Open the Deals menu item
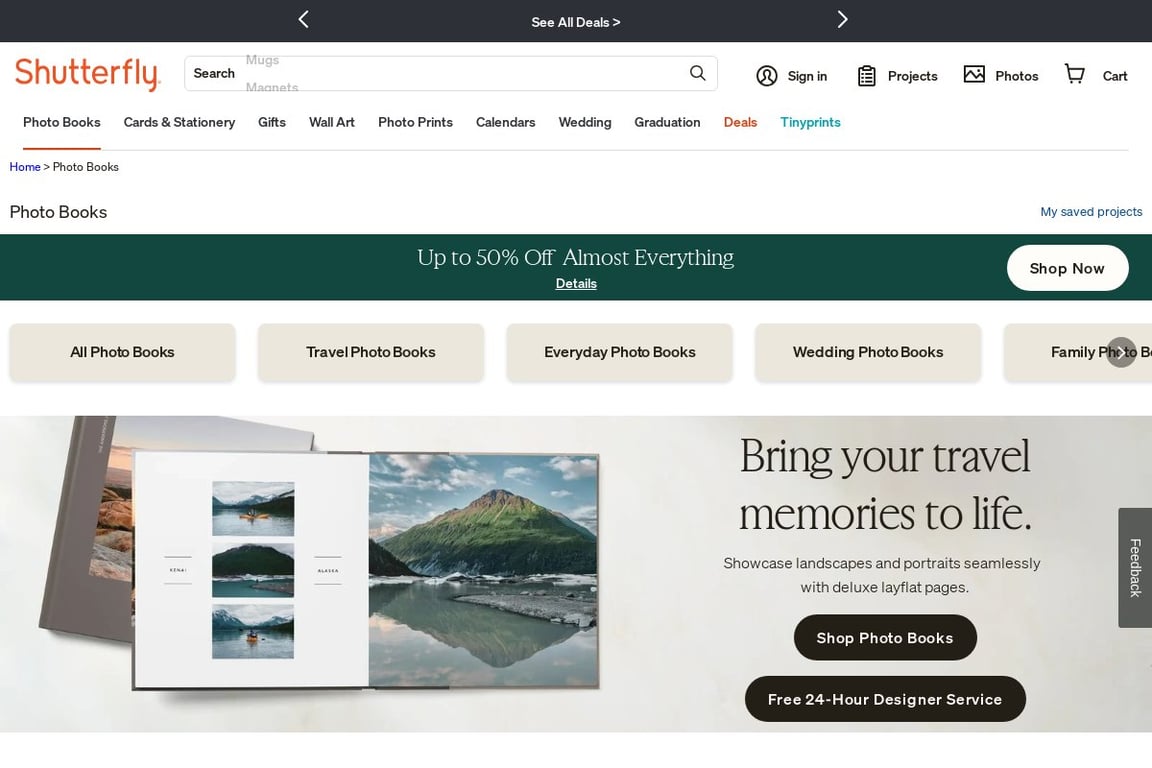The height and width of the screenshot is (768, 1152). (740, 123)
